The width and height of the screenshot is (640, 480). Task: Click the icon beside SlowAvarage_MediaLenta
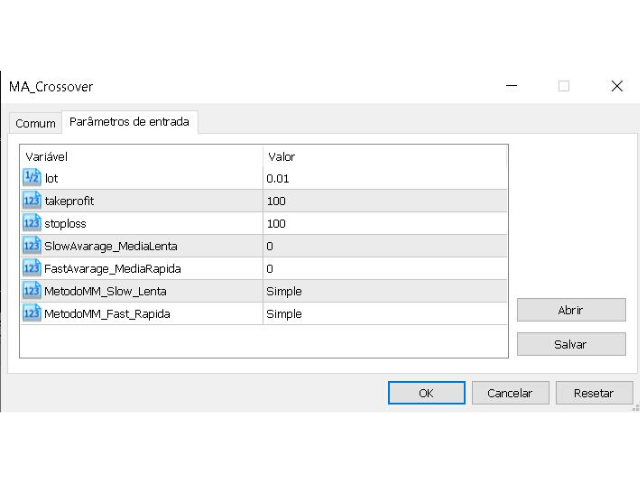click(32, 246)
